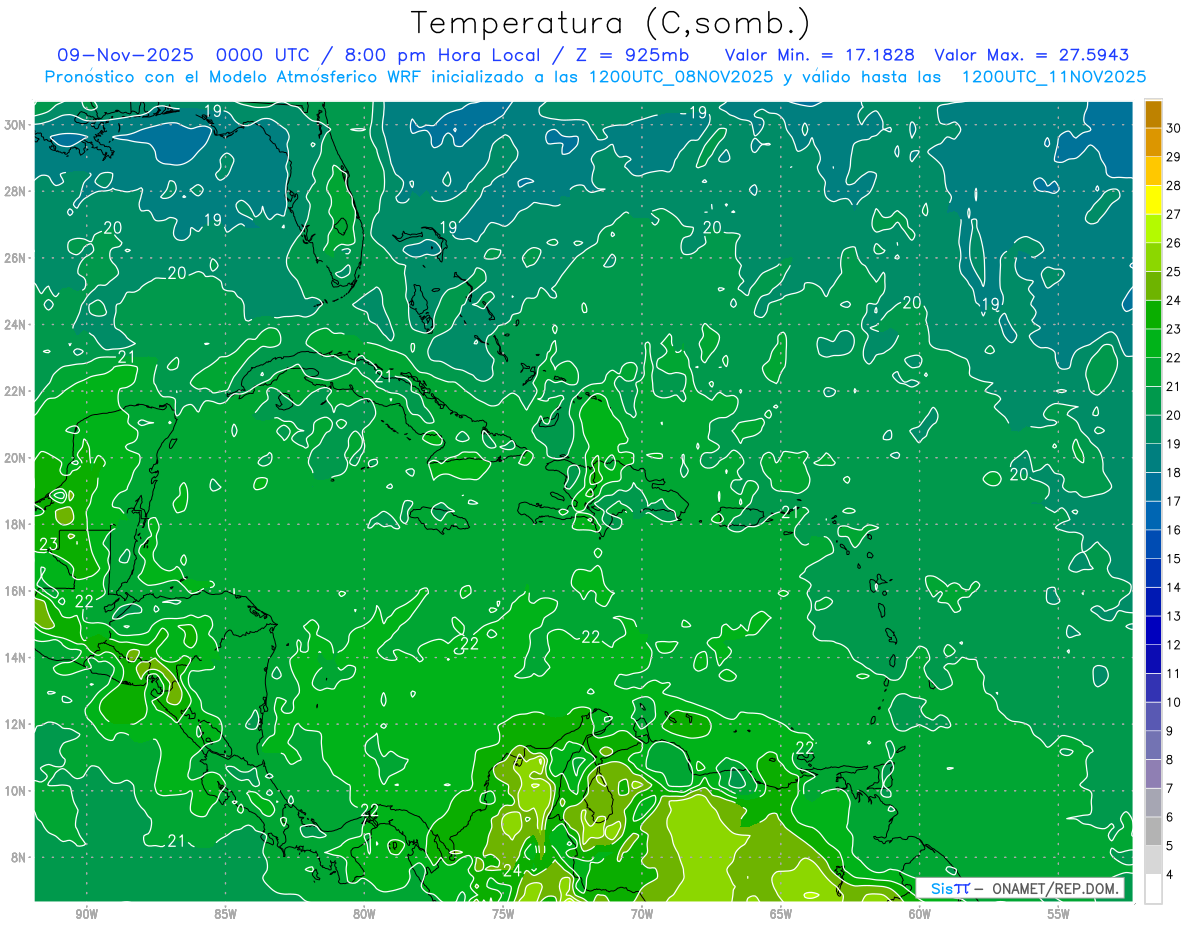Pick the bright yellow swatch between 27 and 28
The height and width of the screenshot is (927, 1200).
pos(1154,200)
